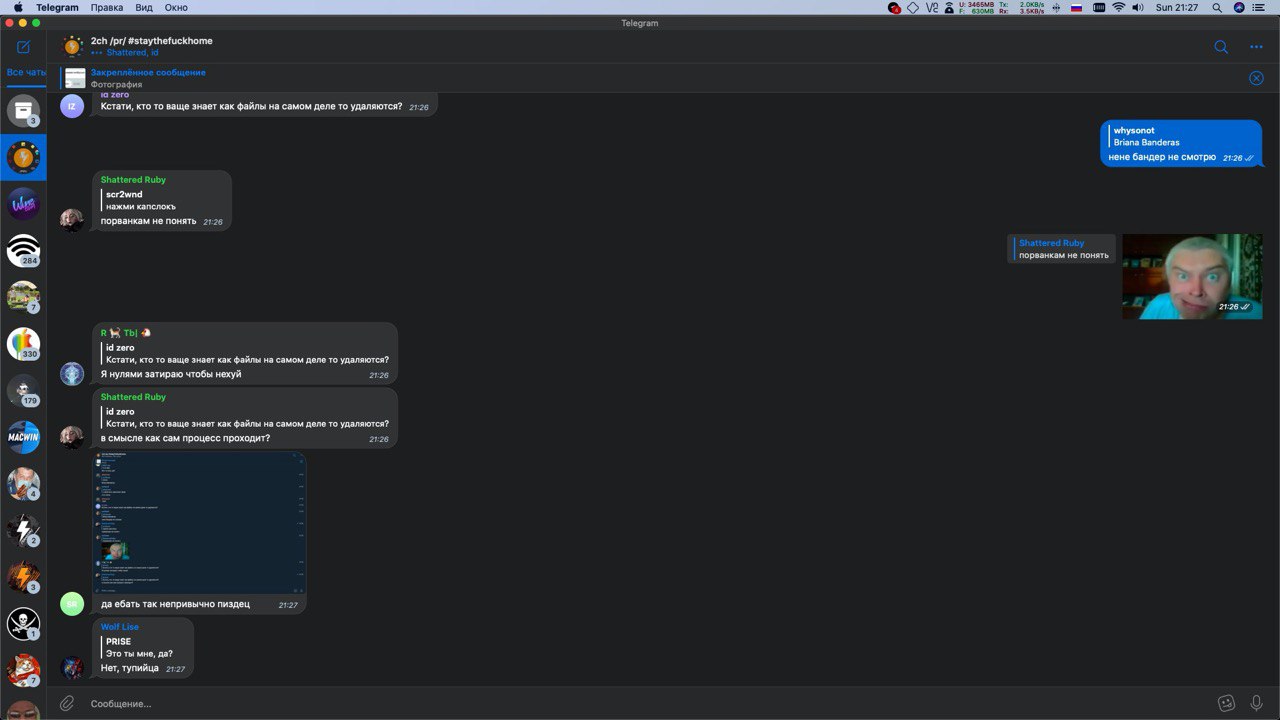The image size is (1280, 720).
Task: Open the Вид menu
Action: click(x=144, y=7)
